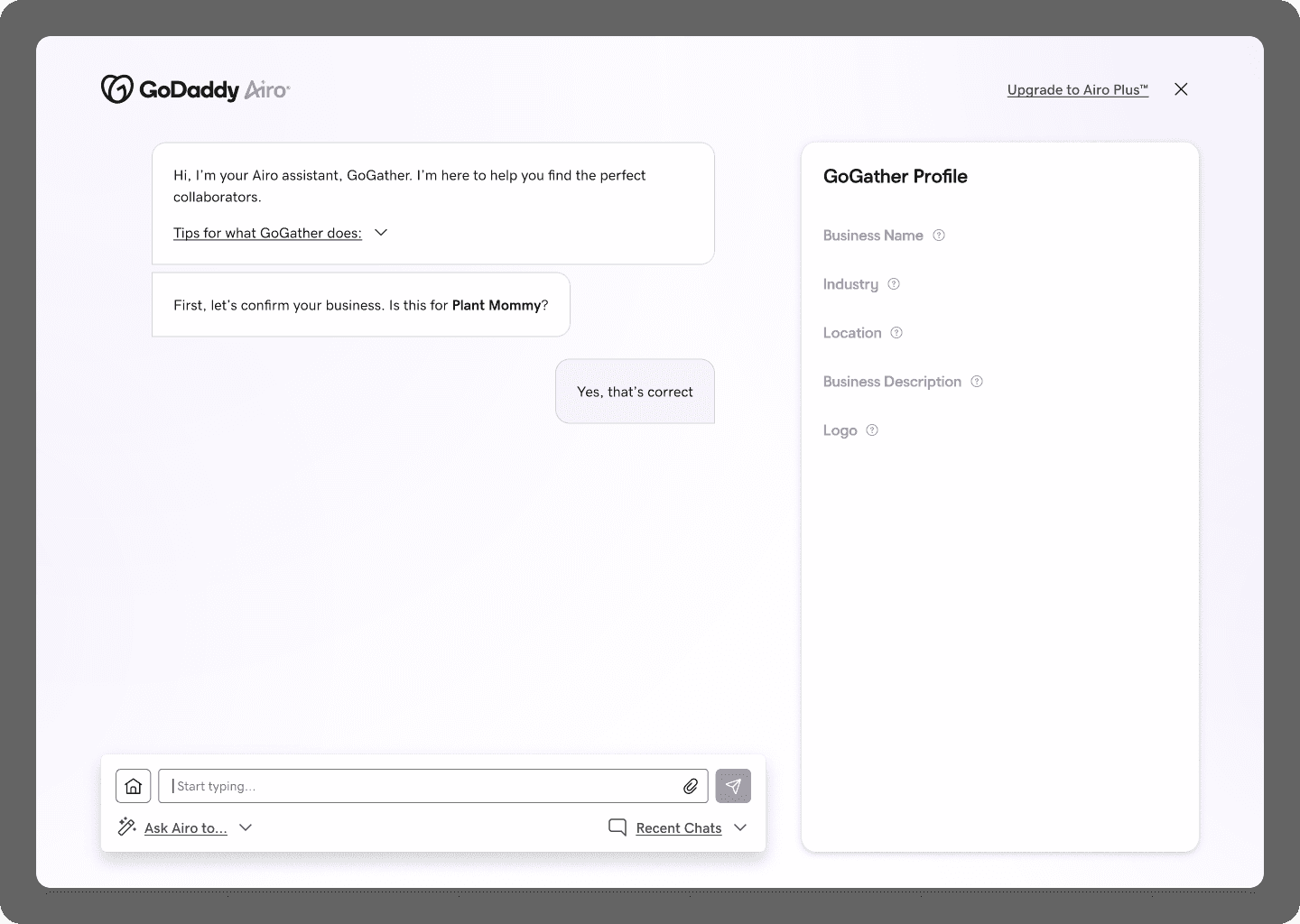Click the help icon next to Logo
The height and width of the screenshot is (924, 1300).
point(872,430)
